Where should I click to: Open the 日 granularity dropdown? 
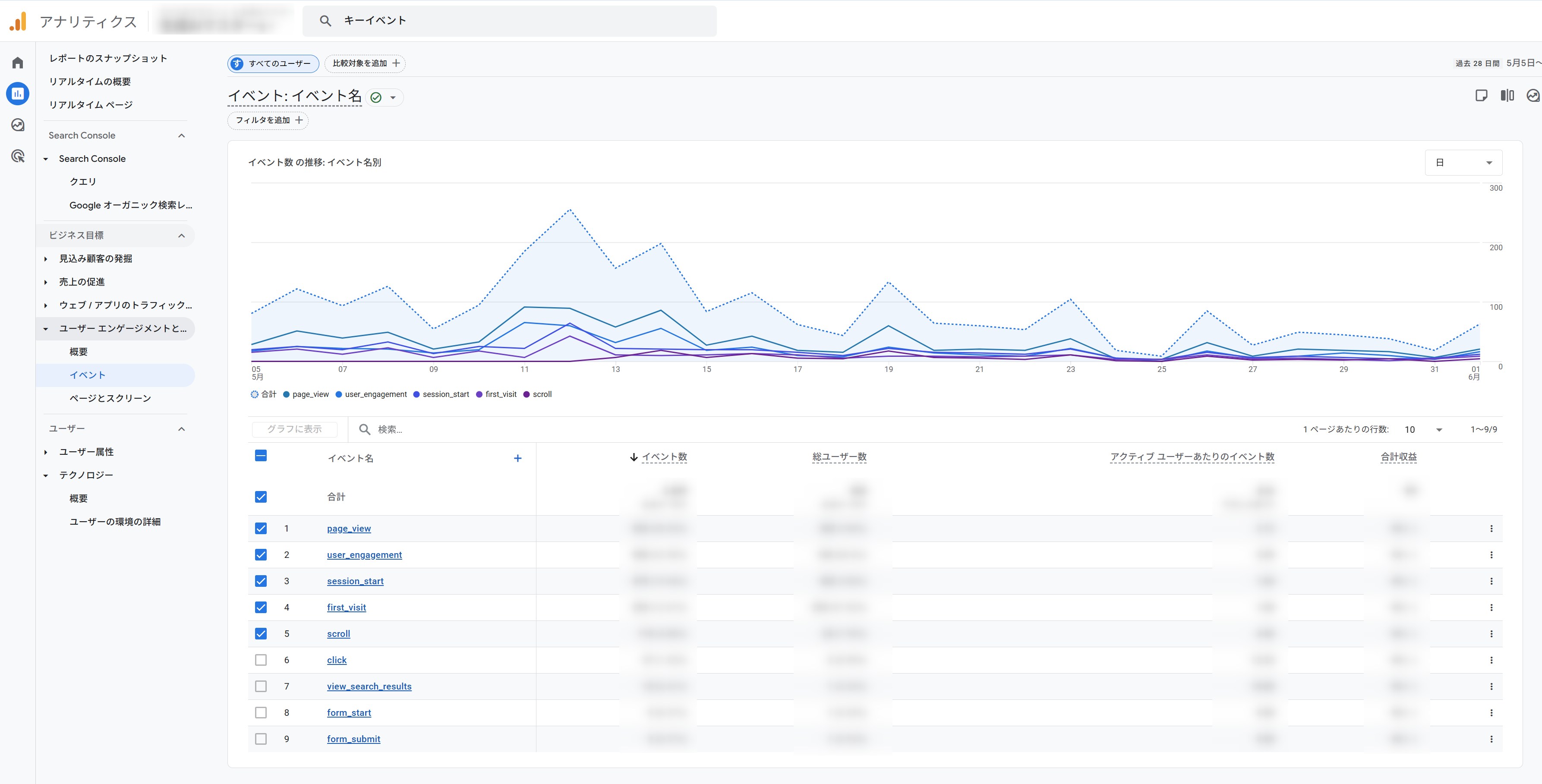[x=1463, y=163]
